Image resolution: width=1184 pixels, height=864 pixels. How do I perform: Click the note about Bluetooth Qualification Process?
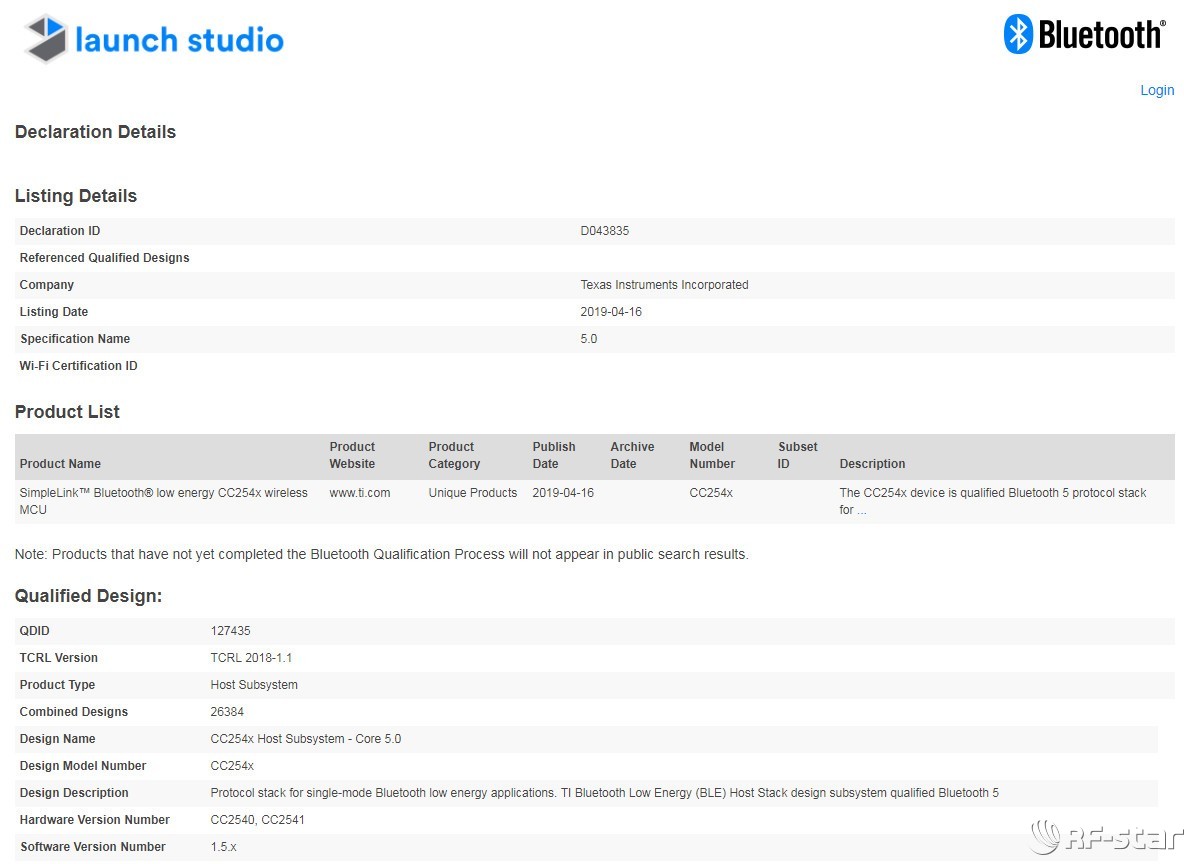pos(382,554)
